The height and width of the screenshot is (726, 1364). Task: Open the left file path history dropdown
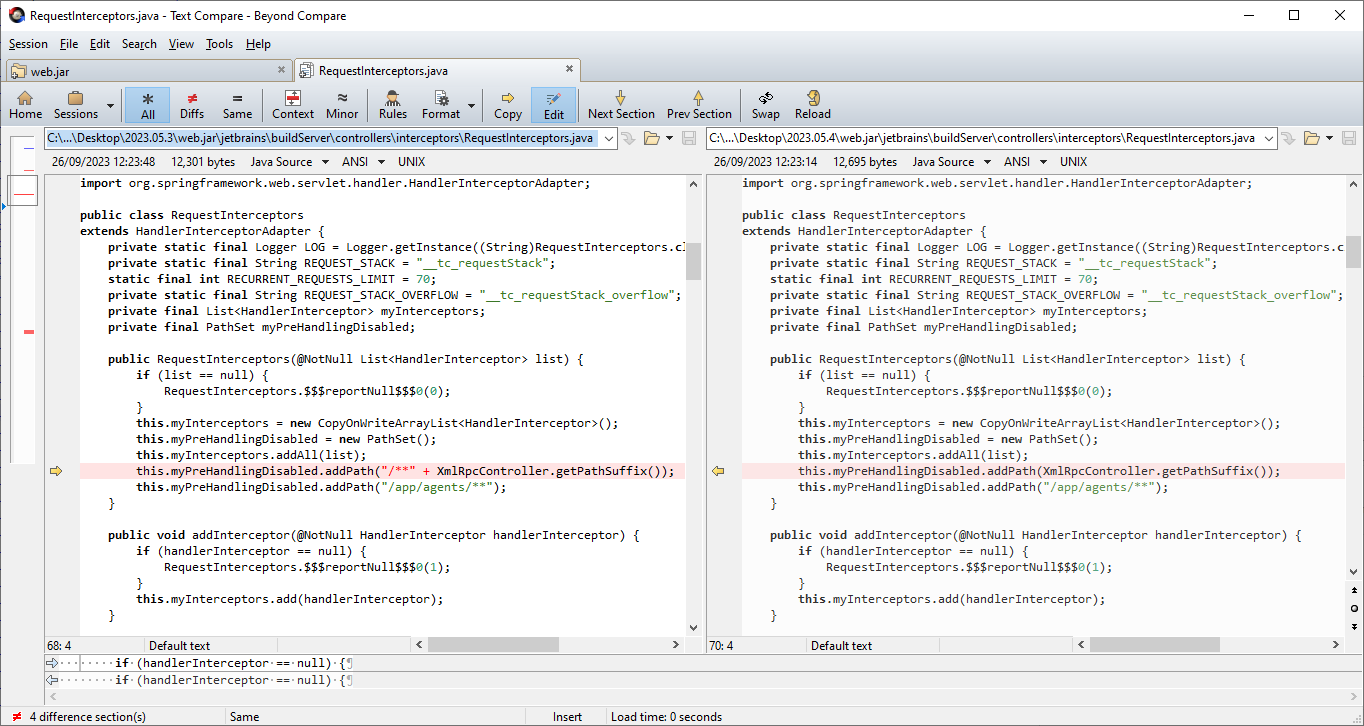(x=607, y=138)
